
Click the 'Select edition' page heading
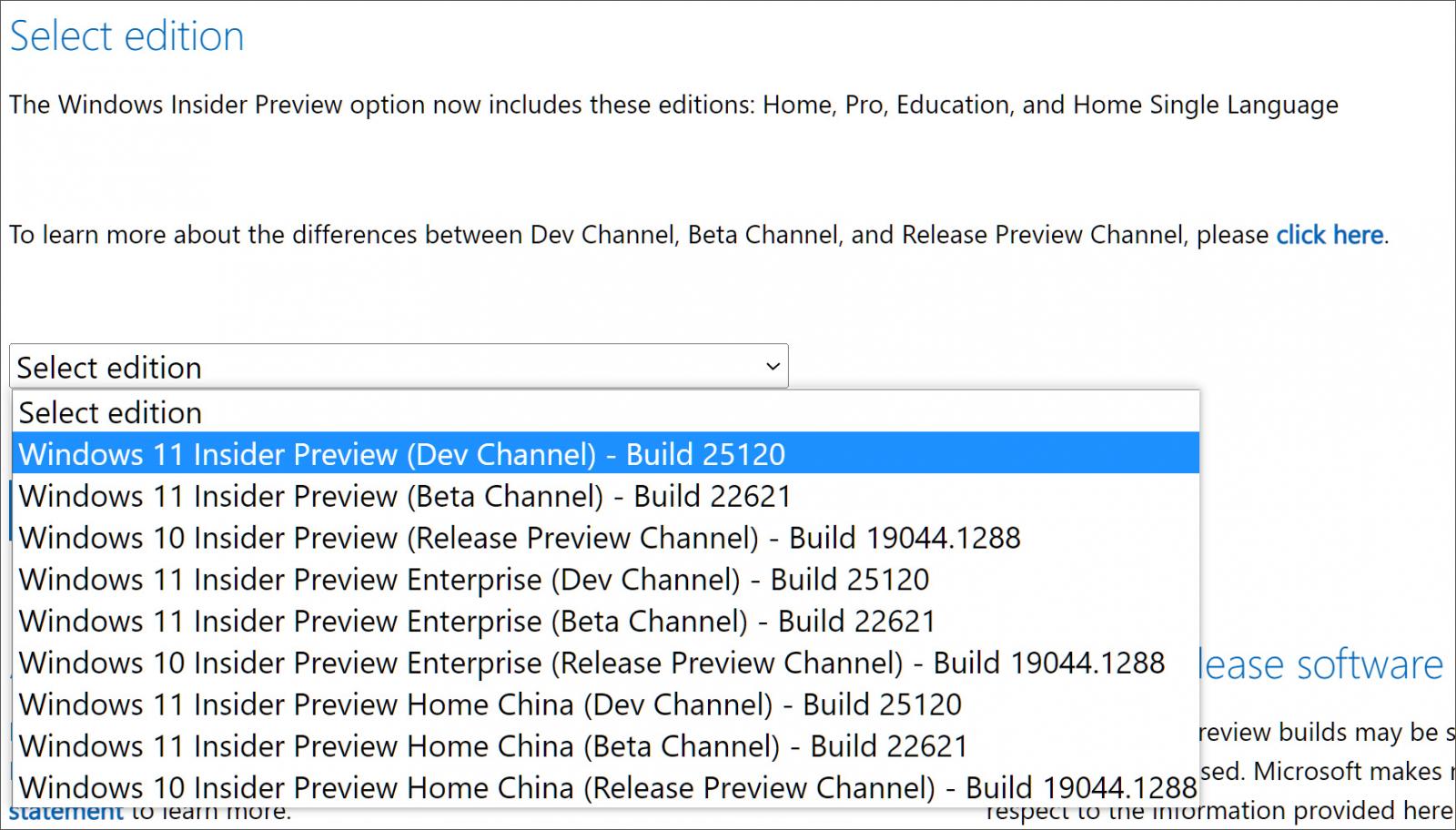click(x=126, y=36)
